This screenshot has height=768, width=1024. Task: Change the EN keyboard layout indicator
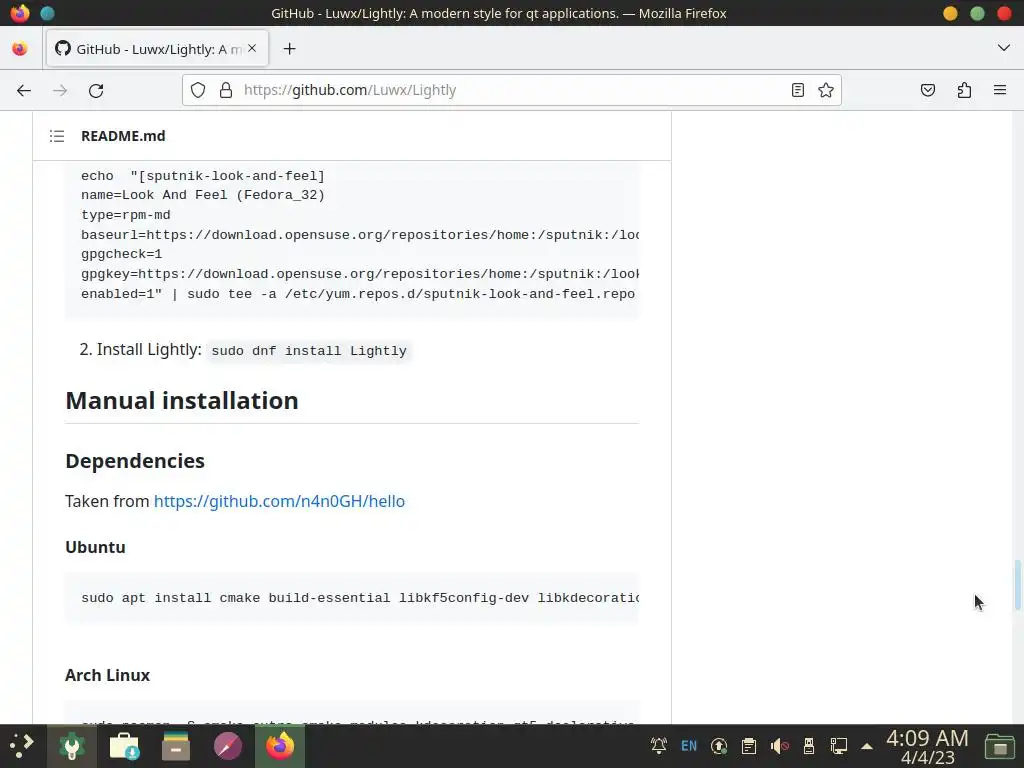[x=688, y=745]
